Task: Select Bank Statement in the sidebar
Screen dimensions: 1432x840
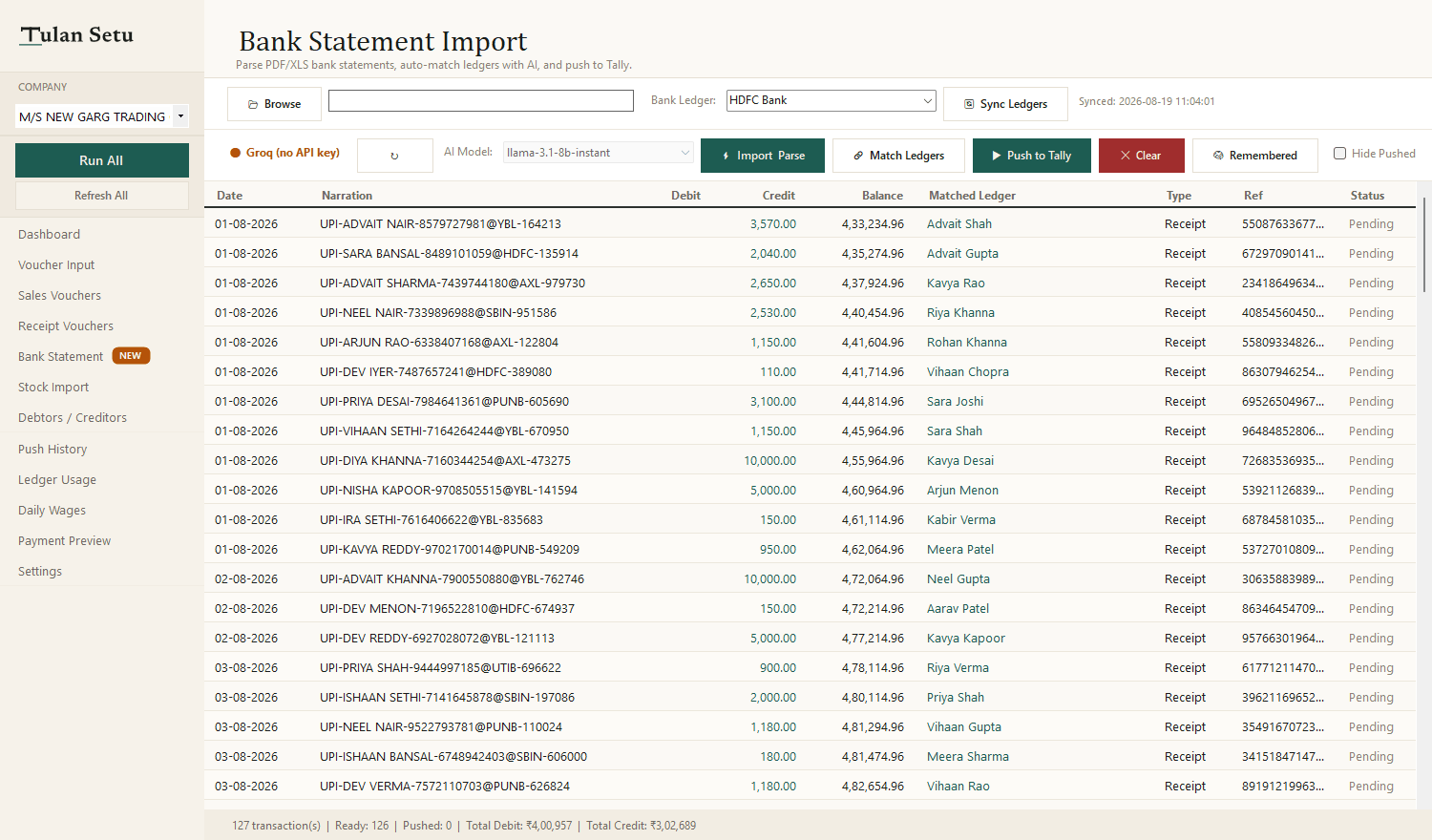Action: click(x=60, y=356)
